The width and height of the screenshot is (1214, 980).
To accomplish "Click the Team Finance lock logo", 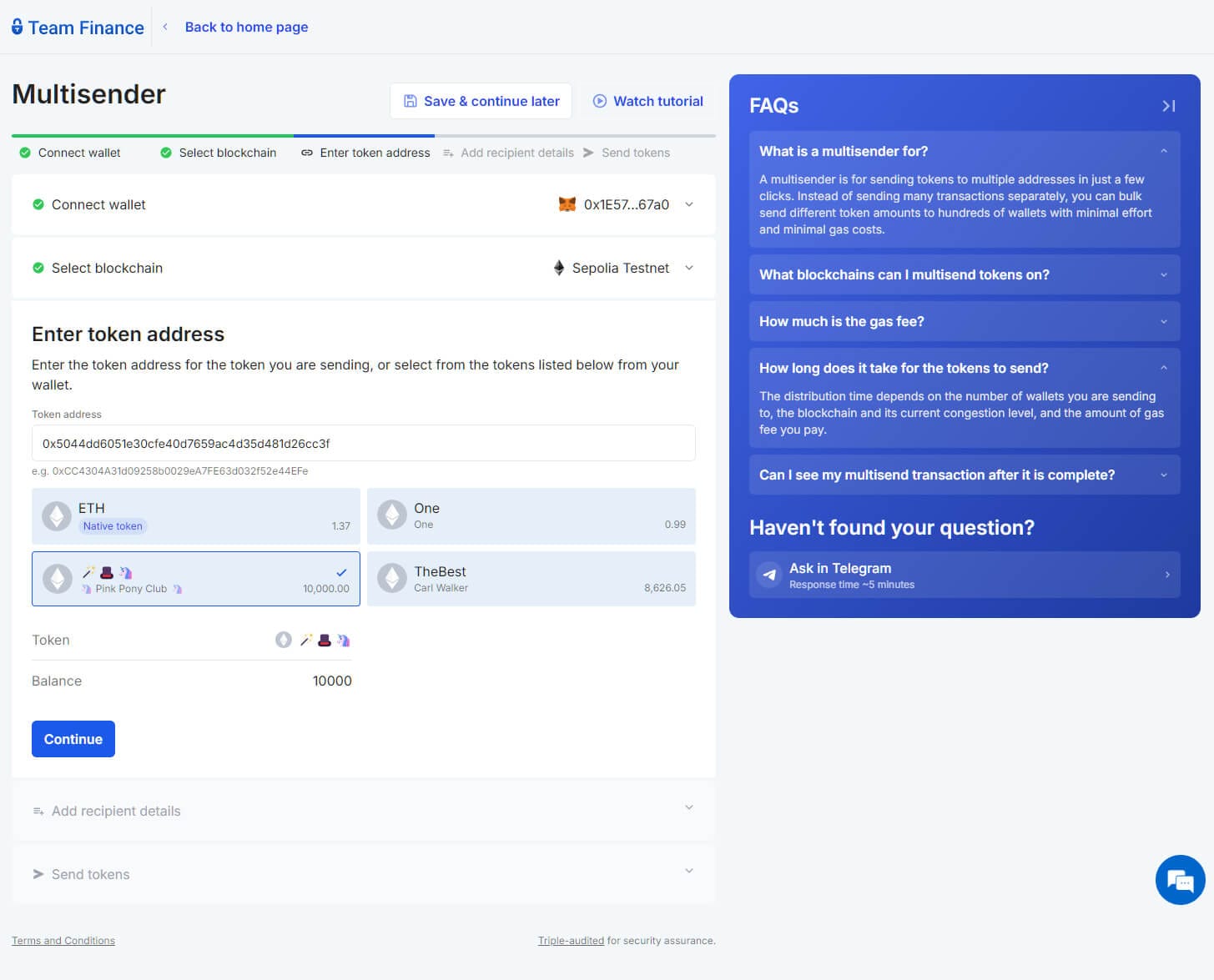I will [17, 27].
